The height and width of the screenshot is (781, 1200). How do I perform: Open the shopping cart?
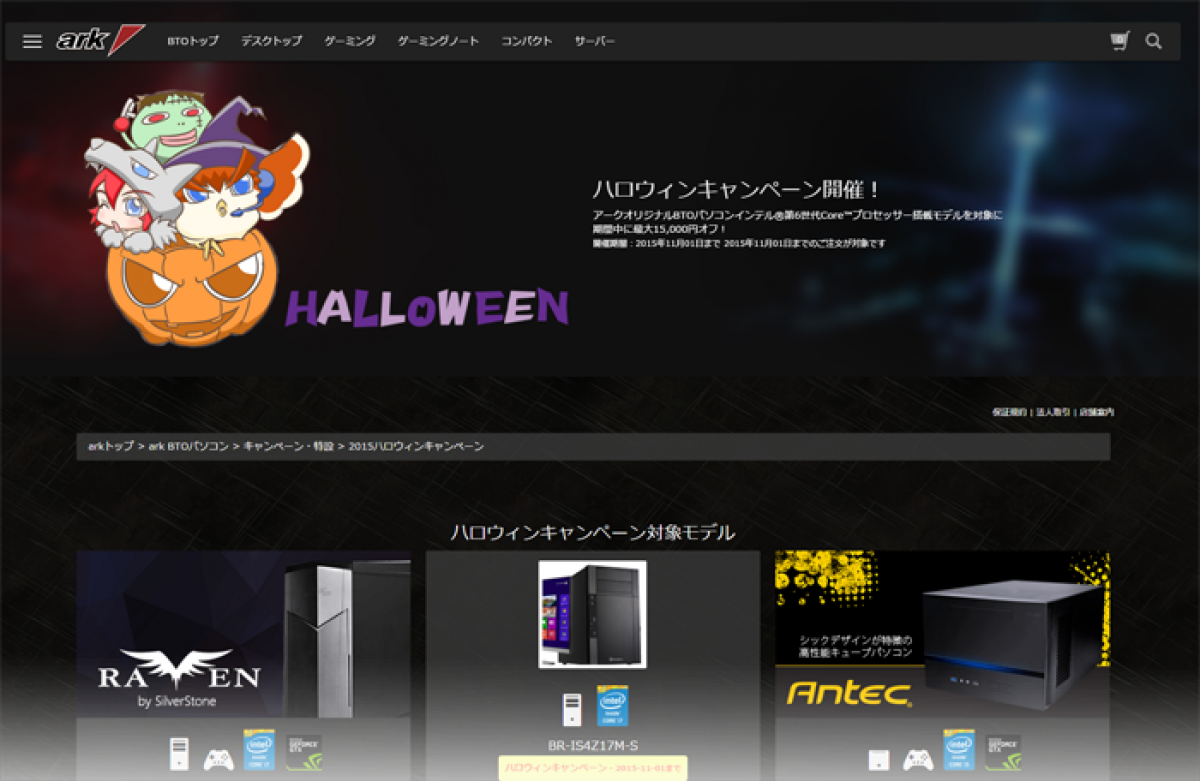pyautogui.click(x=1120, y=41)
